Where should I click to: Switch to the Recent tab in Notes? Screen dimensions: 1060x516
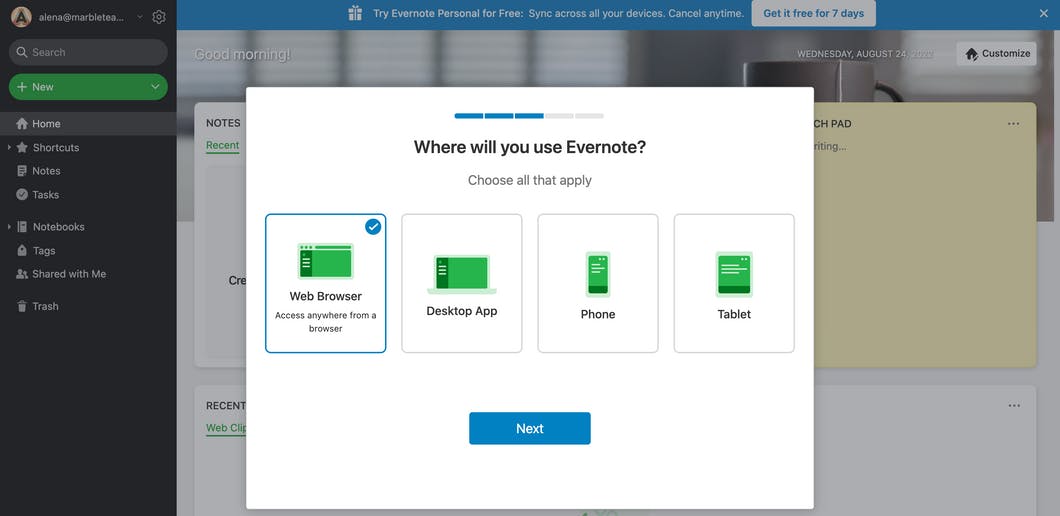click(x=222, y=145)
